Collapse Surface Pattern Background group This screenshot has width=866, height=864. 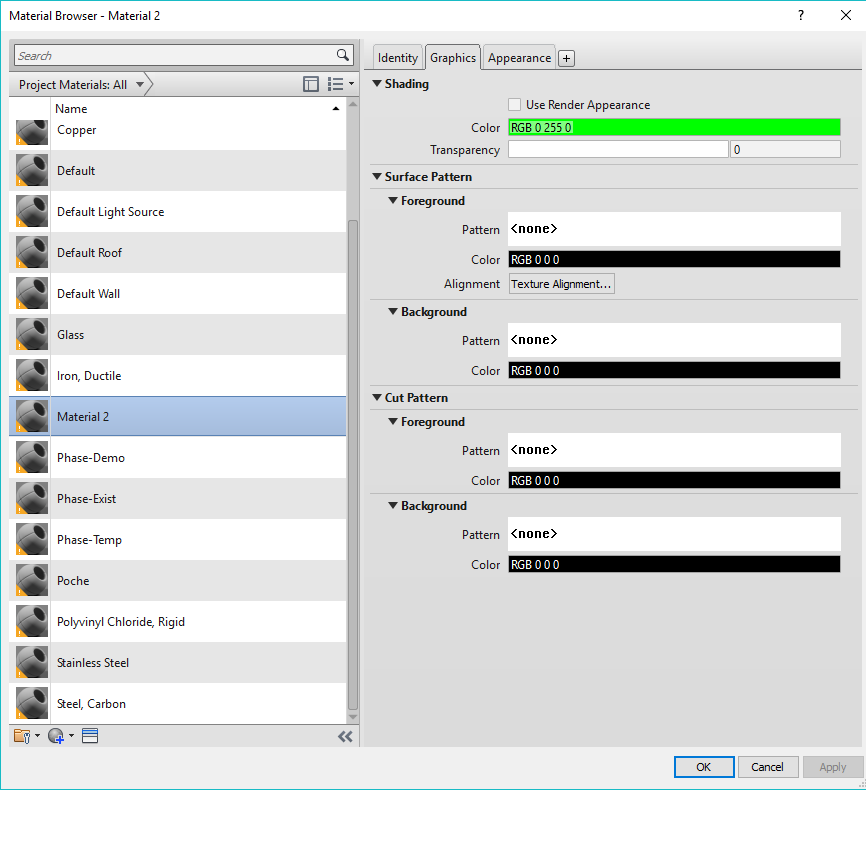[x=393, y=312]
